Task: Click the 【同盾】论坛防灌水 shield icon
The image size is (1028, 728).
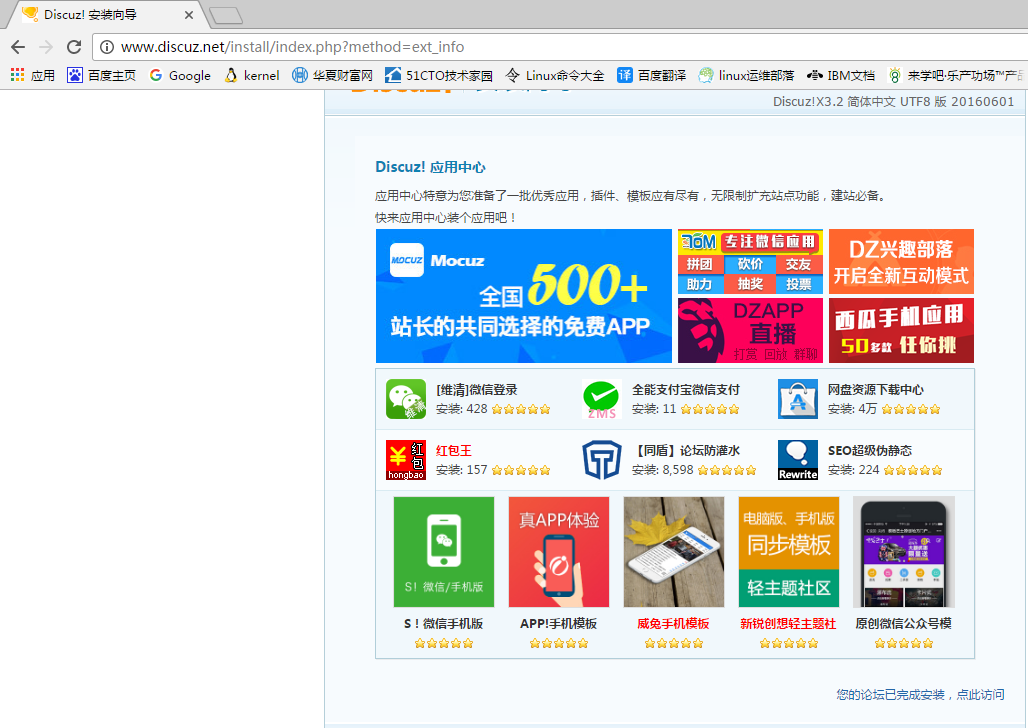Action: pos(601,460)
